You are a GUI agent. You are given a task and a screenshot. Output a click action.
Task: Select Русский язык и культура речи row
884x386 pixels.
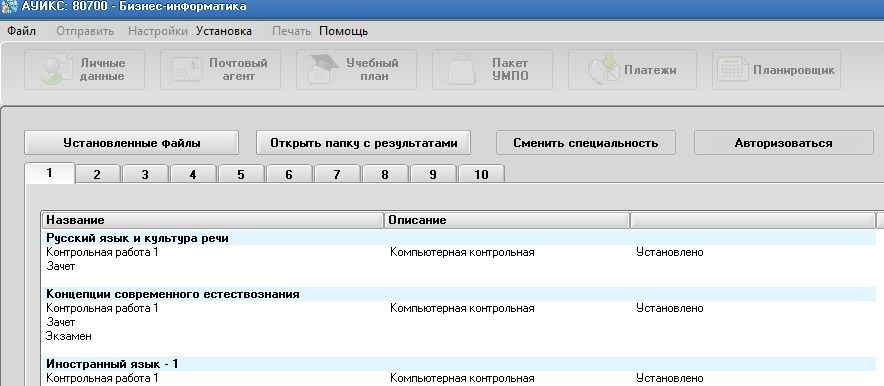click(x=459, y=238)
